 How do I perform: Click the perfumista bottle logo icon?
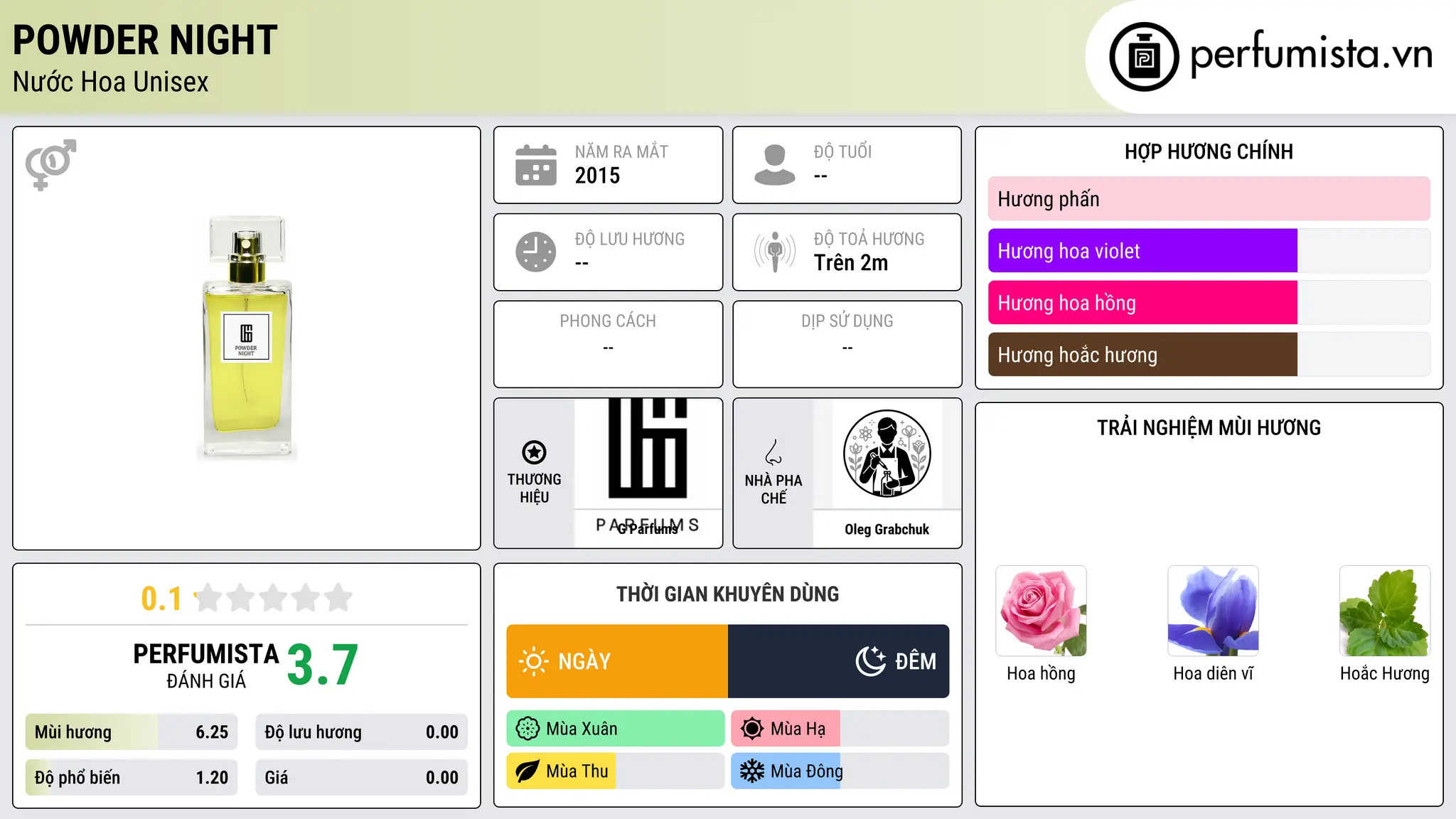[1144, 57]
